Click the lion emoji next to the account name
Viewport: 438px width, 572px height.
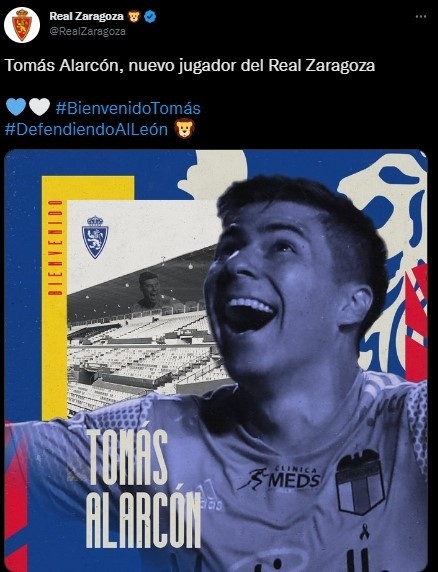[x=134, y=16]
